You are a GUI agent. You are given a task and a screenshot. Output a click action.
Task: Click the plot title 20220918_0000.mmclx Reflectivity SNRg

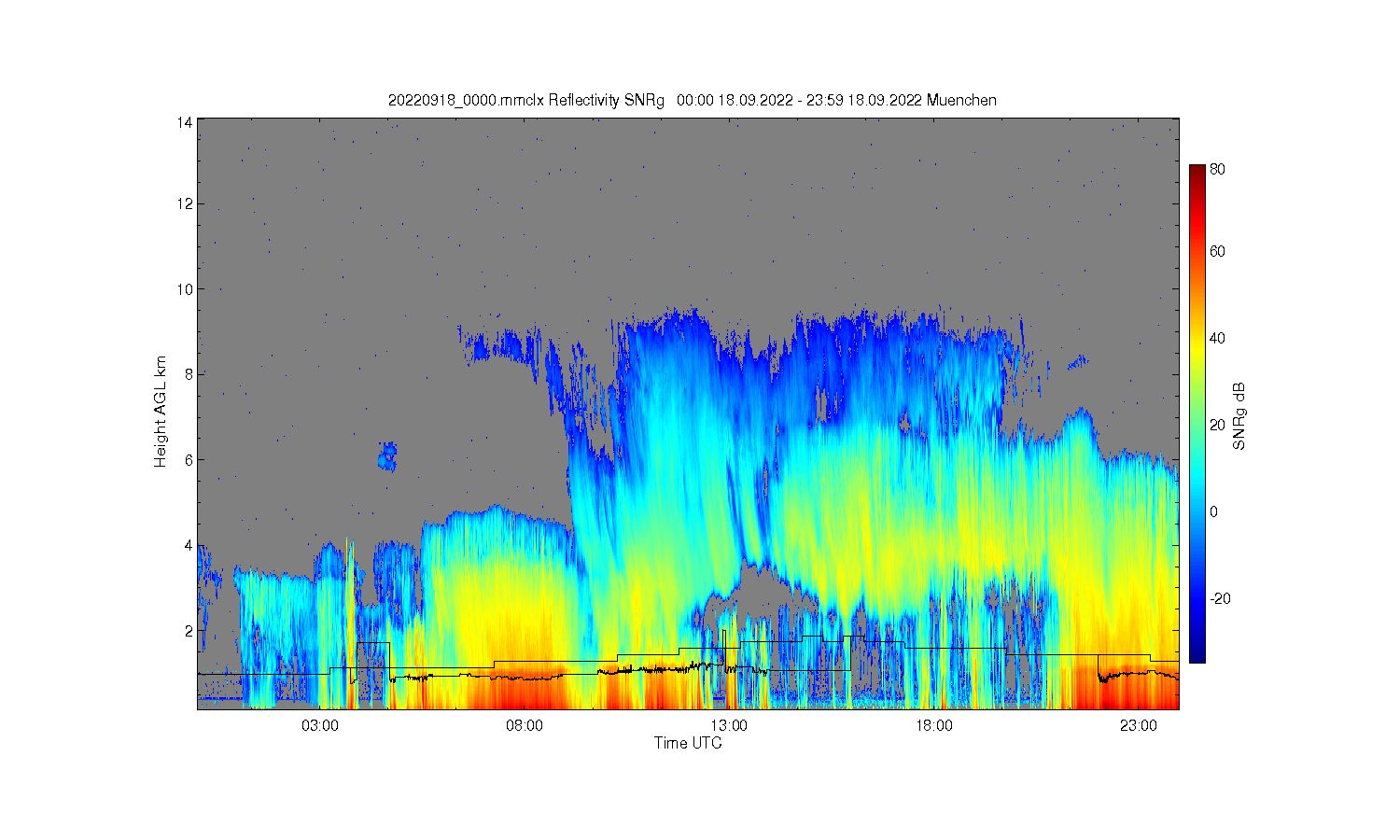[525, 101]
